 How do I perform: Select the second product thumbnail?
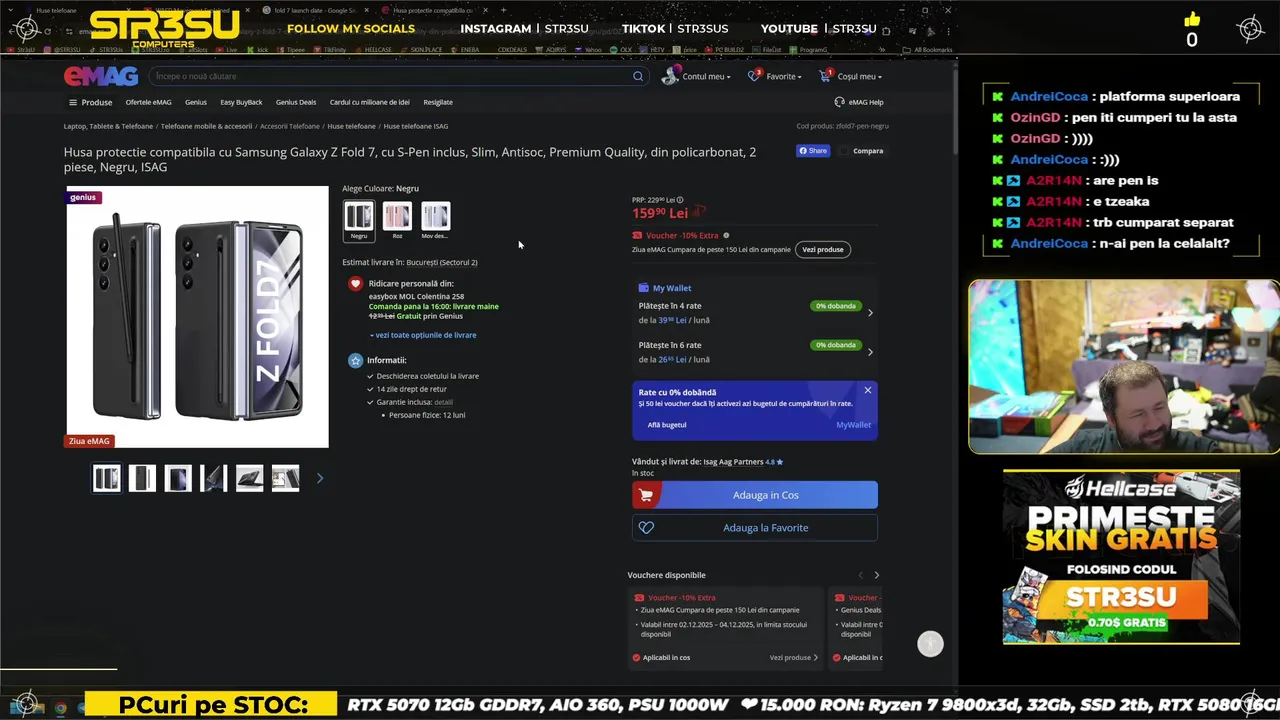tap(142, 478)
